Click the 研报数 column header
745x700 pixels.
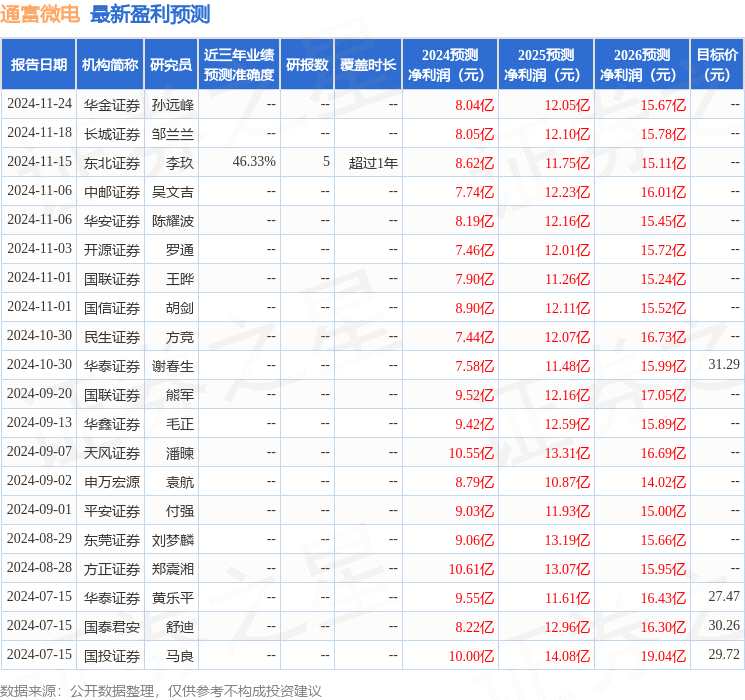[x=307, y=65]
